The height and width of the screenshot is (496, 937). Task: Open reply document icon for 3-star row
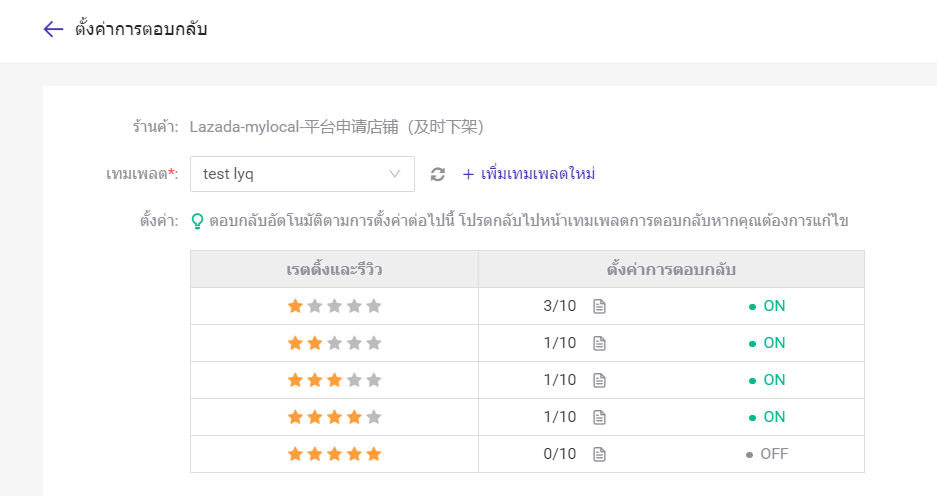(599, 380)
